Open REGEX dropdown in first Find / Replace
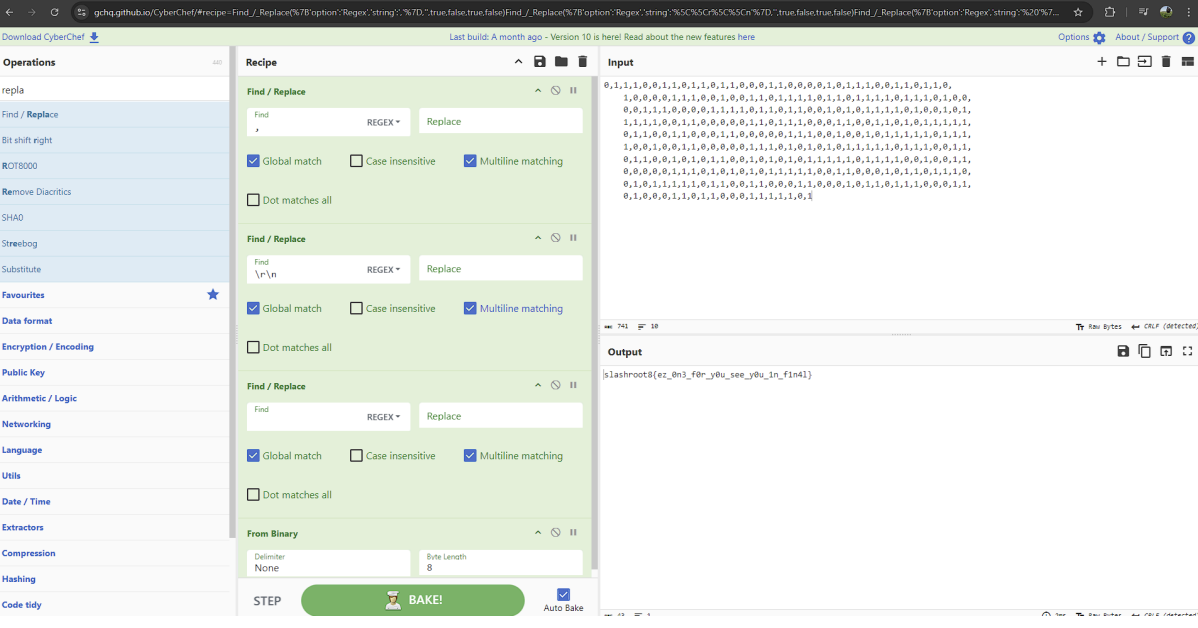The width and height of the screenshot is (1198, 628). tap(384, 122)
